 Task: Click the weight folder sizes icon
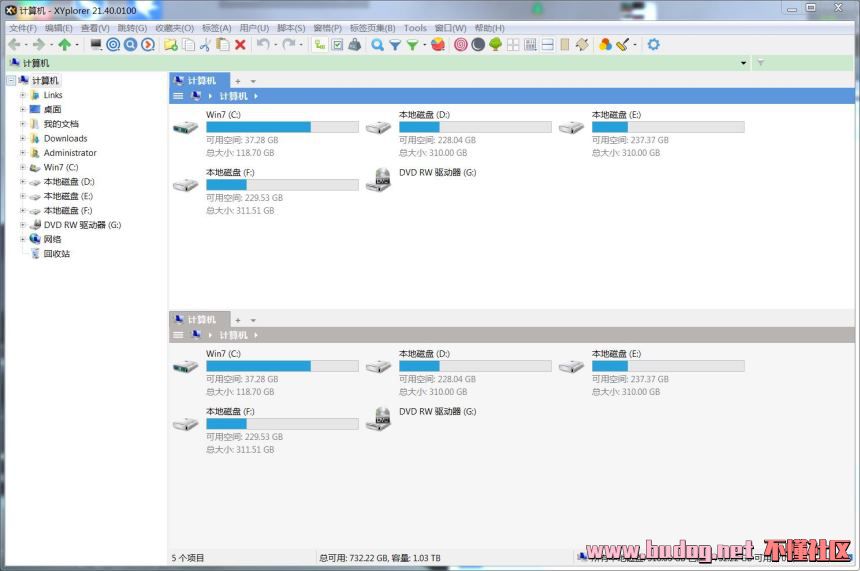pyautogui.click(x=355, y=44)
